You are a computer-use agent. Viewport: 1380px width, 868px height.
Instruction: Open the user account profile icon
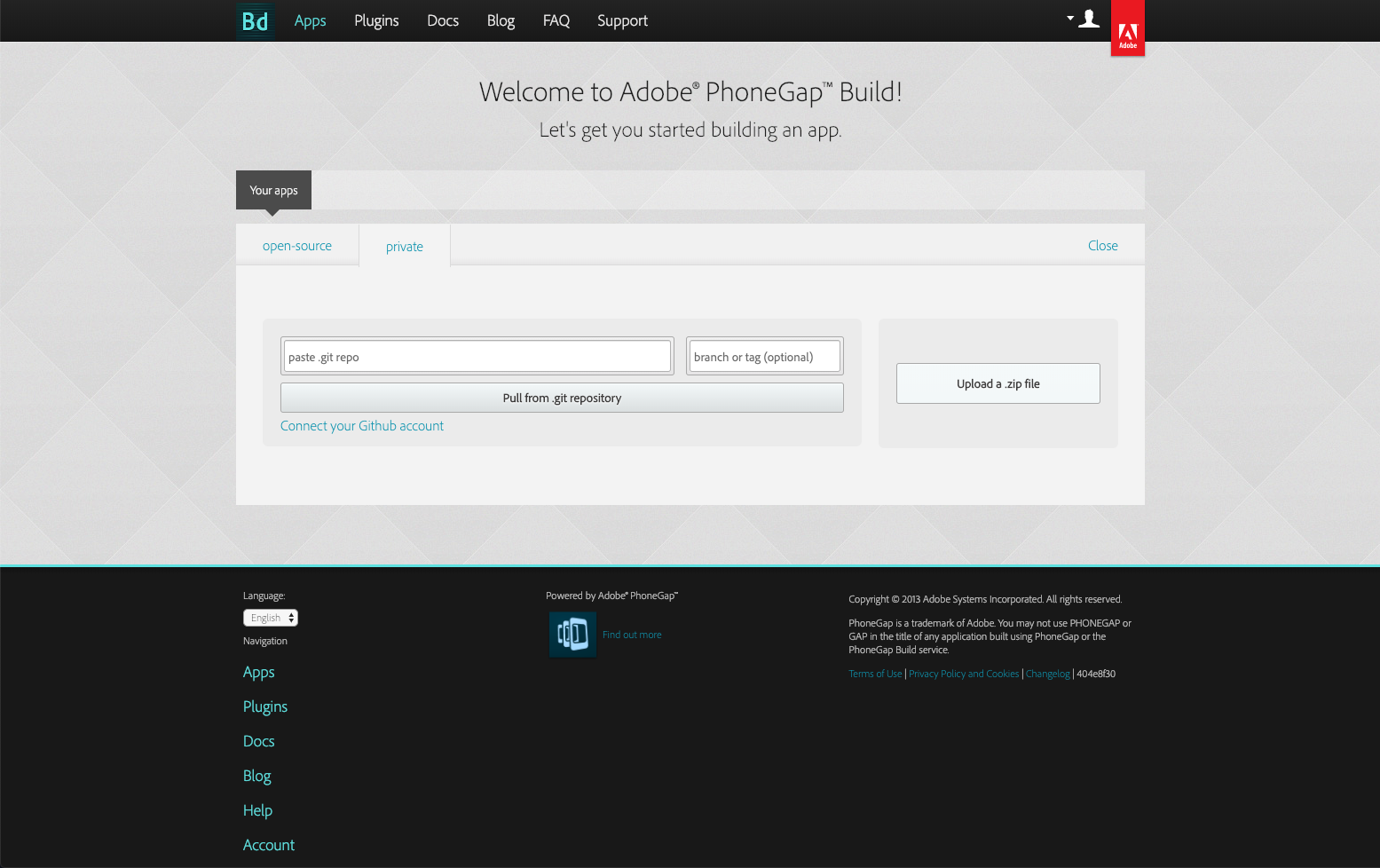coord(1089,19)
